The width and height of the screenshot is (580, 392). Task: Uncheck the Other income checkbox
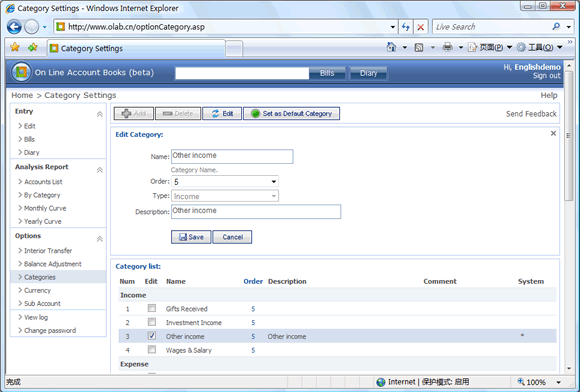[x=152, y=336]
